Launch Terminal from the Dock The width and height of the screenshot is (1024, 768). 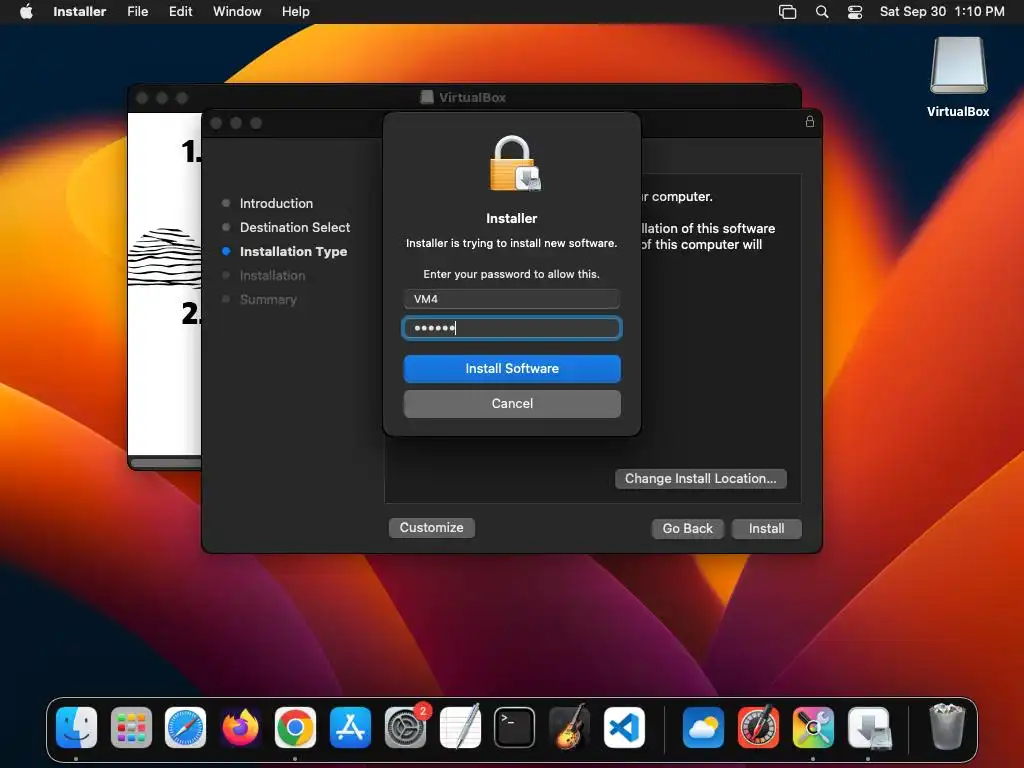[x=515, y=728]
